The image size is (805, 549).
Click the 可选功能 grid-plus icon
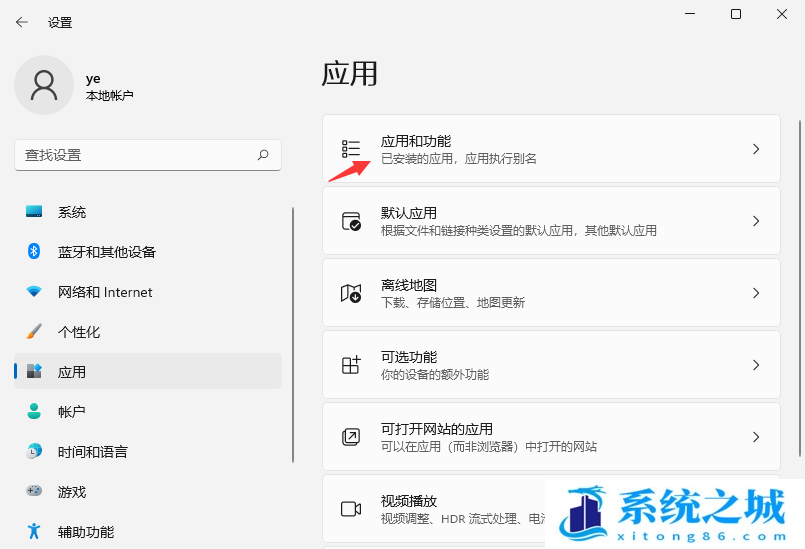pyautogui.click(x=351, y=365)
